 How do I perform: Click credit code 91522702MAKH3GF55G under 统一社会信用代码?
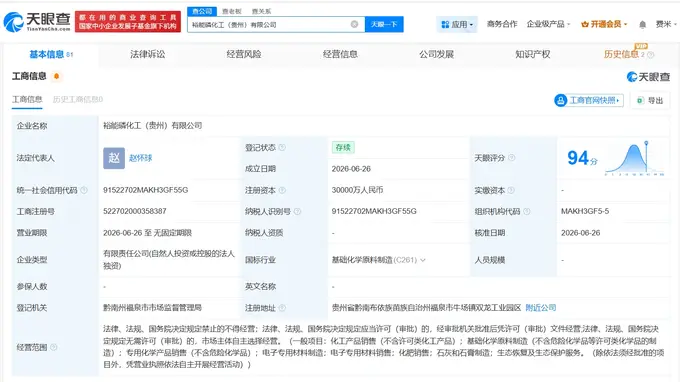click(146, 190)
